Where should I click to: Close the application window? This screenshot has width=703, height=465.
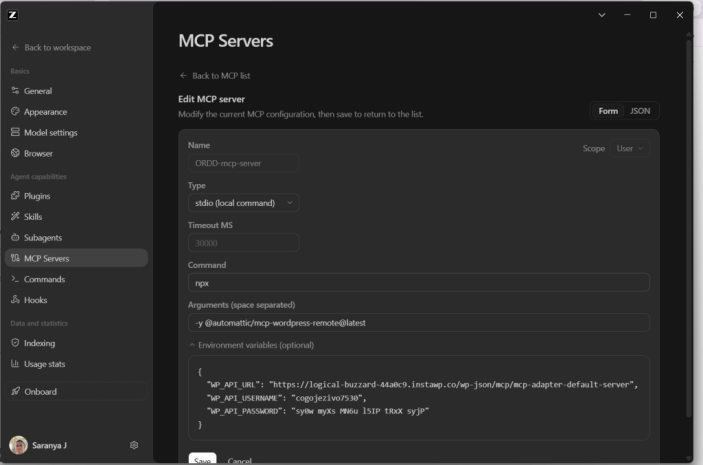click(680, 15)
